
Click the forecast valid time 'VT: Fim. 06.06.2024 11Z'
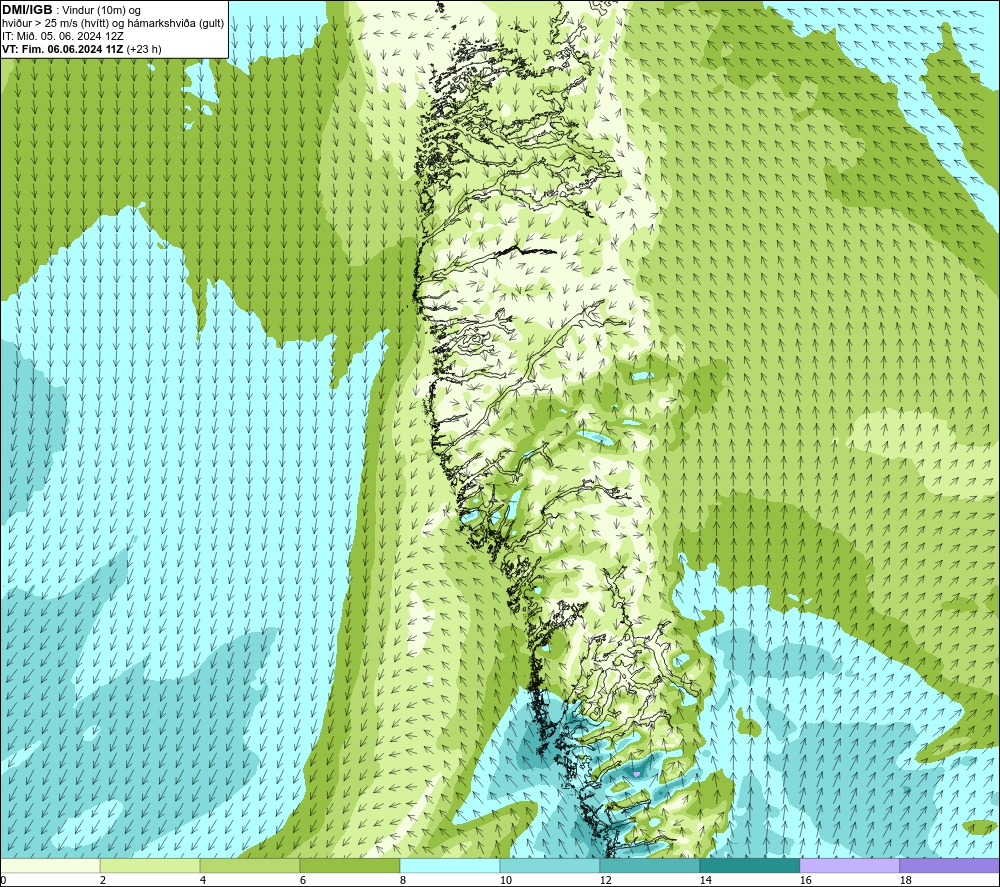63,49
